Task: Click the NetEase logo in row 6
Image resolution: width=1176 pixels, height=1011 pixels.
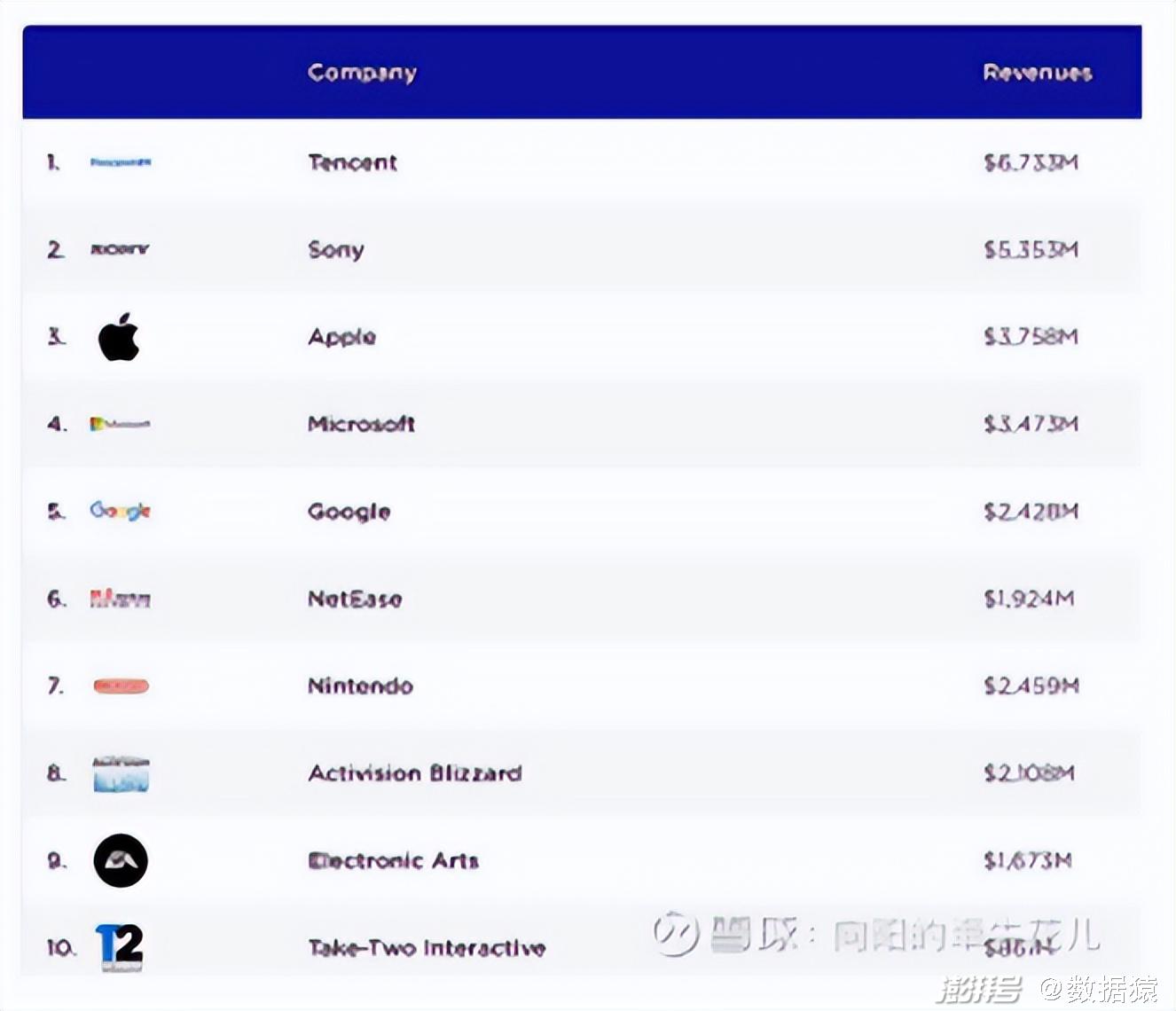Action: 121,599
